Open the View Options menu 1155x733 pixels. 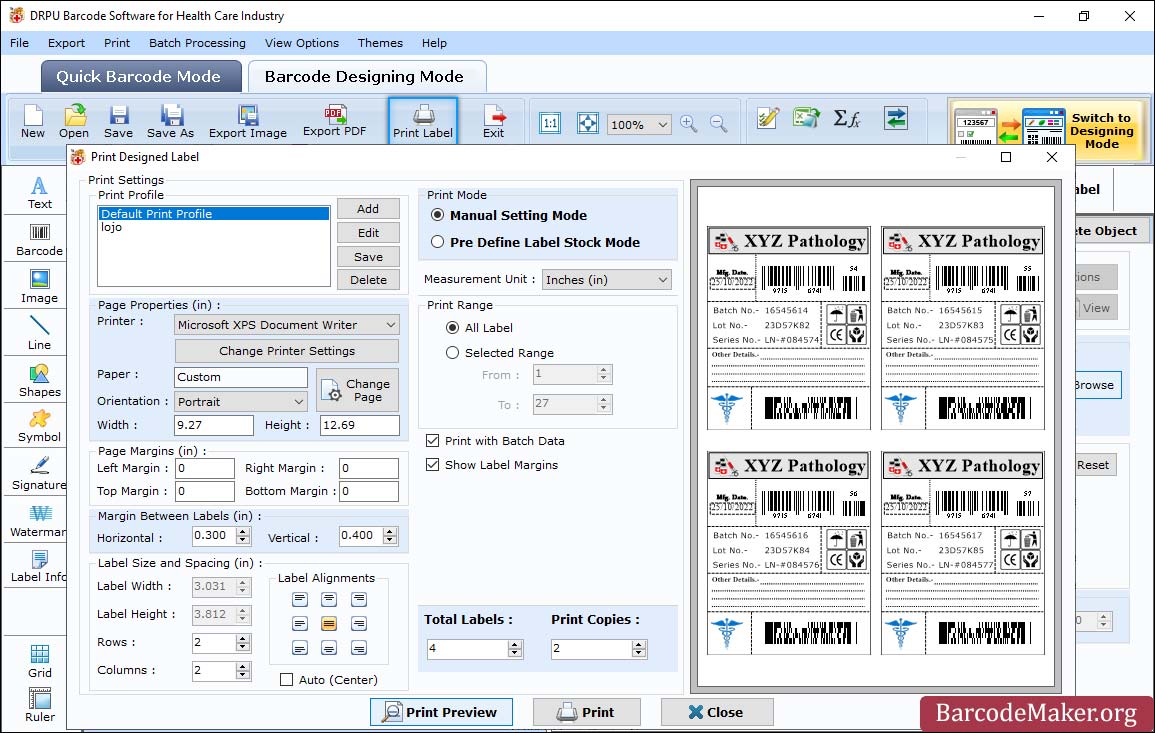tap(302, 43)
